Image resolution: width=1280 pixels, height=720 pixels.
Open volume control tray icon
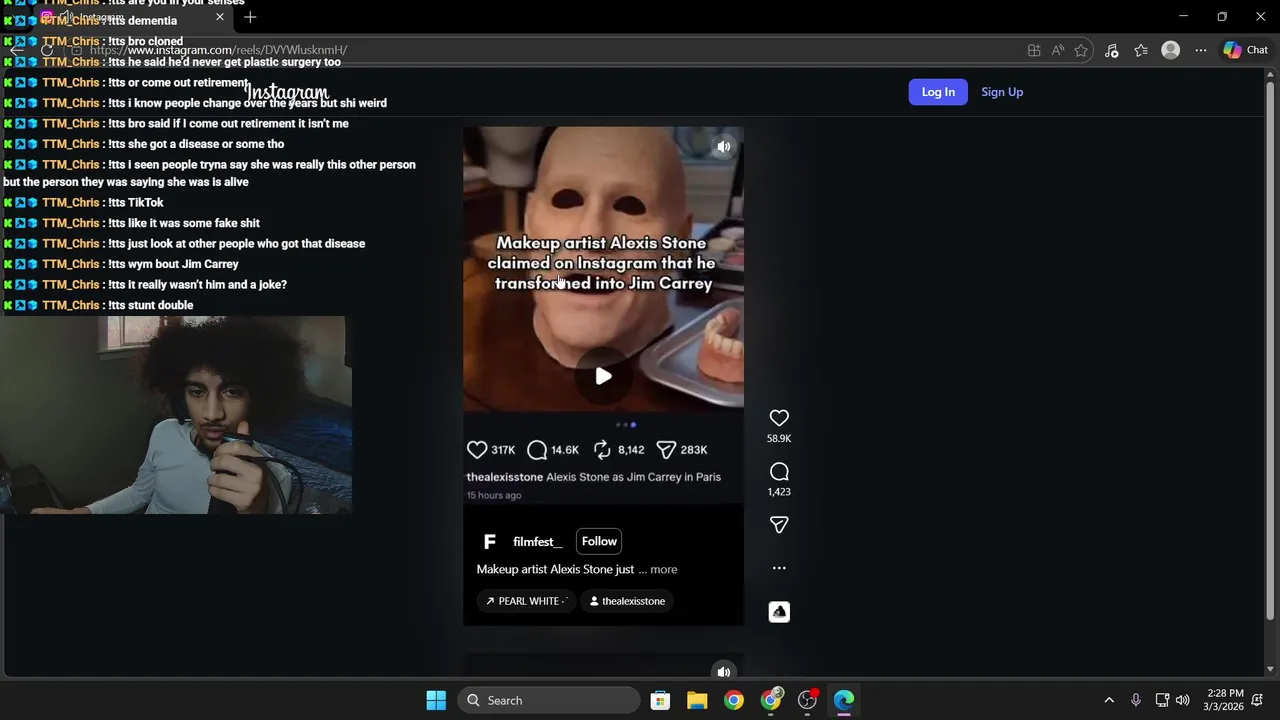[x=1182, y=700]
